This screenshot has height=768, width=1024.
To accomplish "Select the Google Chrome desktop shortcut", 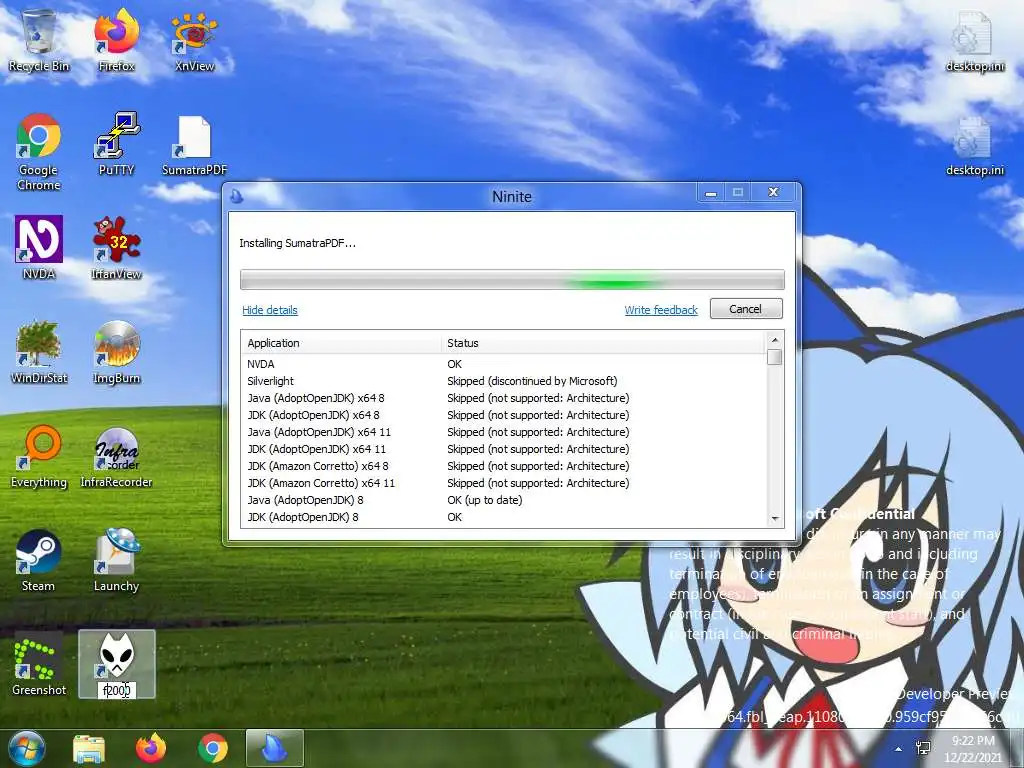I will click(39, 152).
